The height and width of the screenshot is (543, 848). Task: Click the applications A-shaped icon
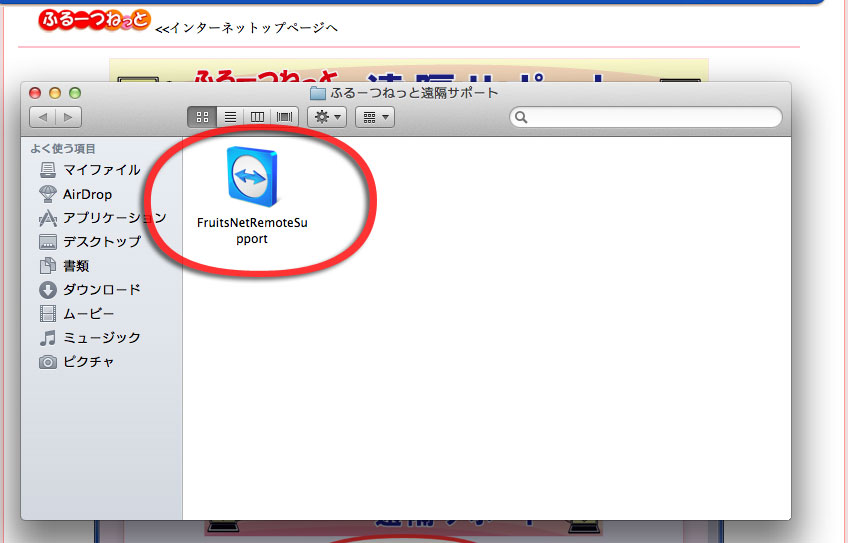coord(48,218)
